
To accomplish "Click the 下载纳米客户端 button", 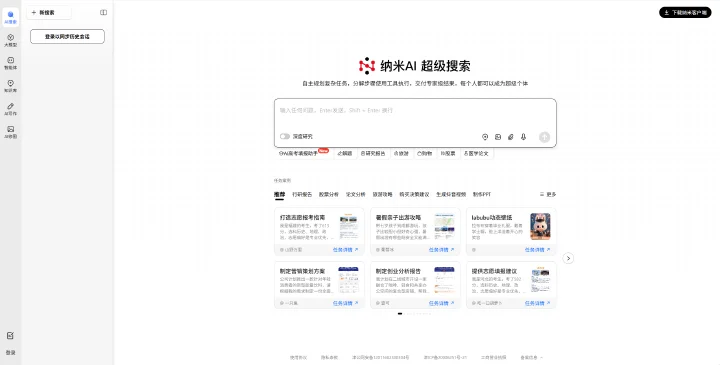I will [x=685, y=12].
